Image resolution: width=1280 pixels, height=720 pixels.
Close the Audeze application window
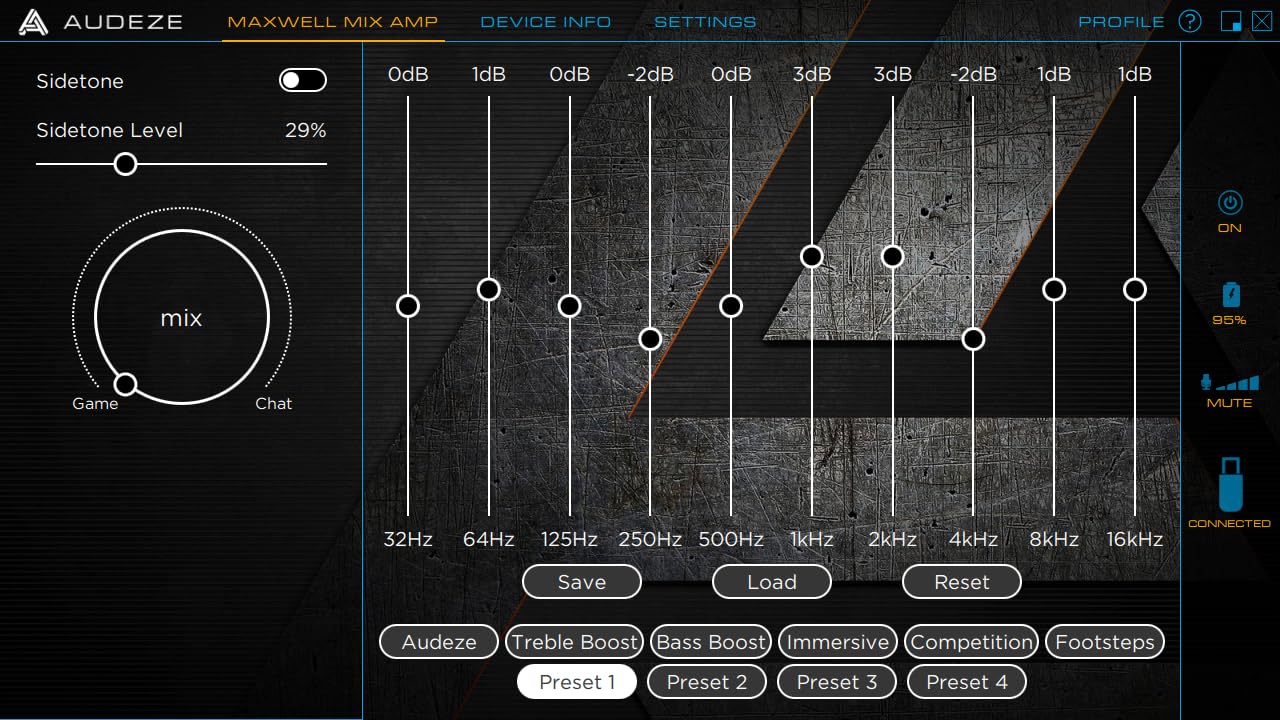(1262, 21)
